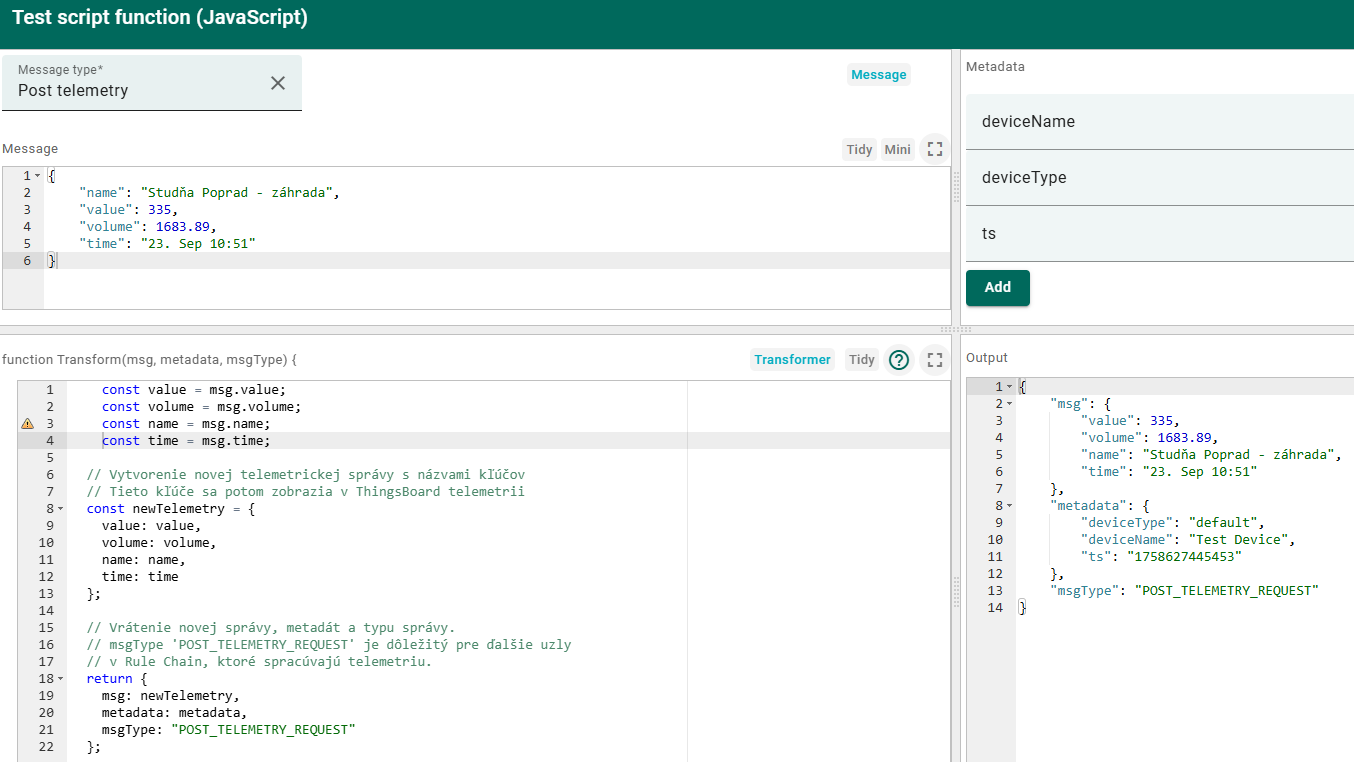Select the Message label chip

coord(878,75)
